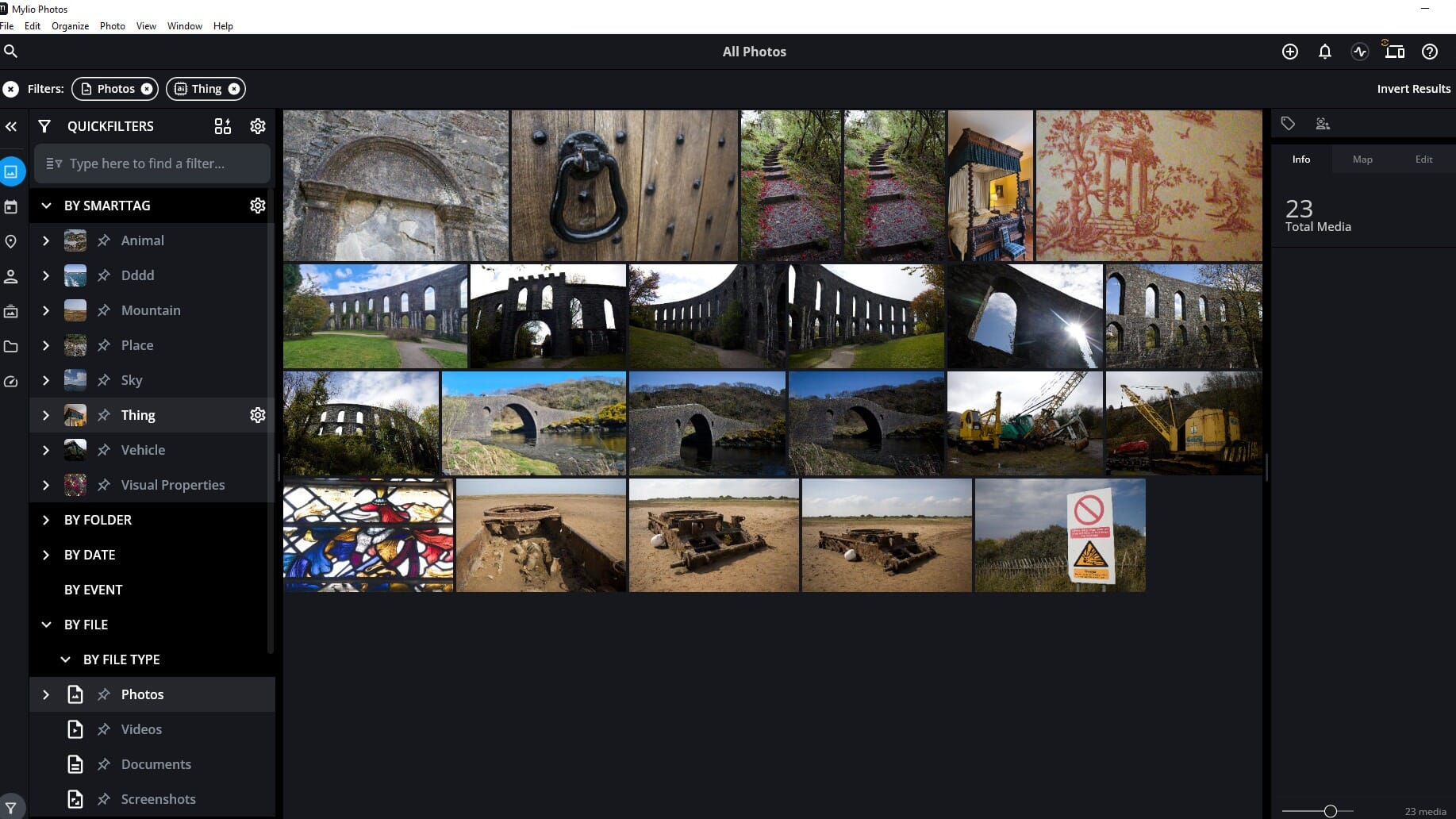Viewport: 1456px width, 819px height.
Task: Pin the Videos file type filter
Action: click(104, 729)
